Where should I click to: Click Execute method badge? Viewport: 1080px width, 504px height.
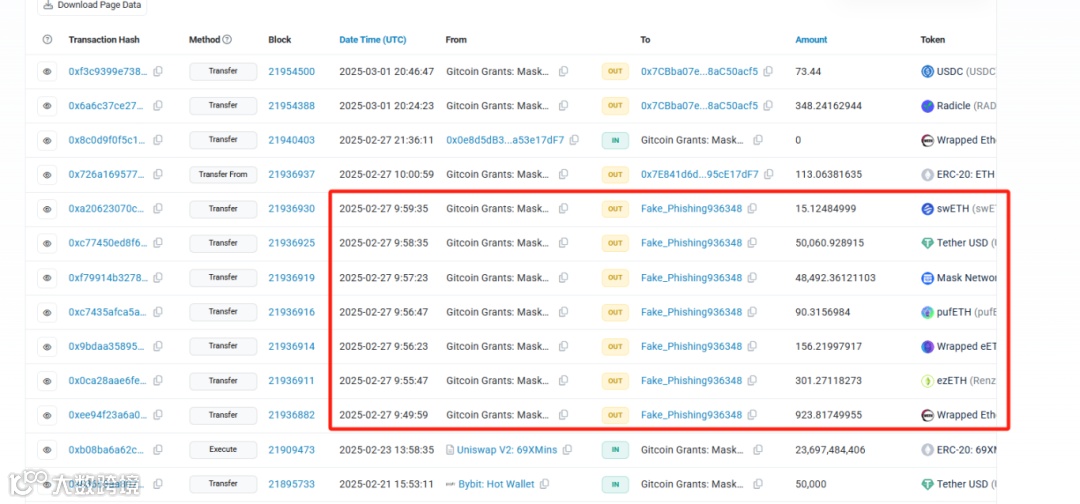click(223, 450)
